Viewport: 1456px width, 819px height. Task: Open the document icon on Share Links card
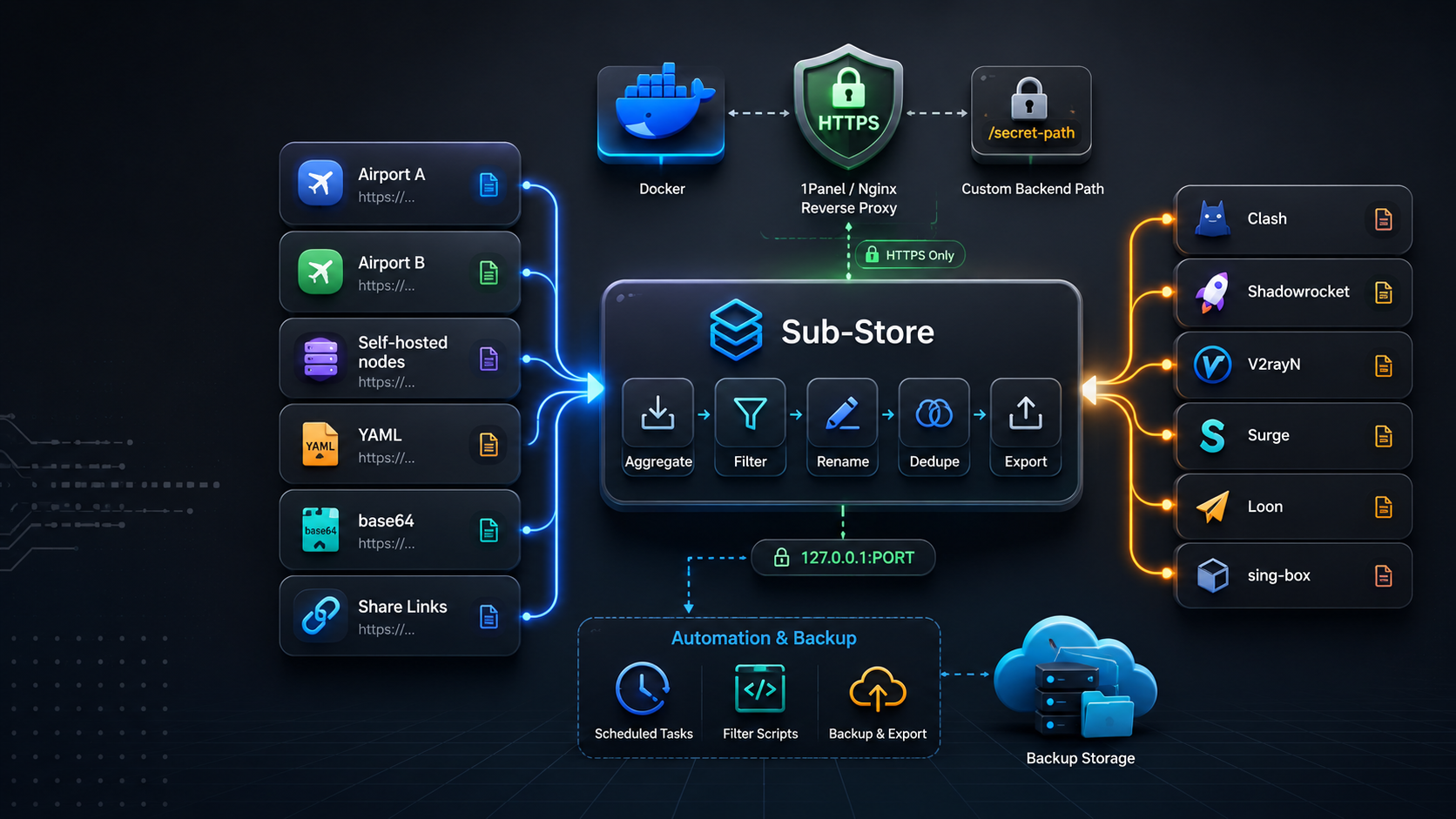coord(489,617)
